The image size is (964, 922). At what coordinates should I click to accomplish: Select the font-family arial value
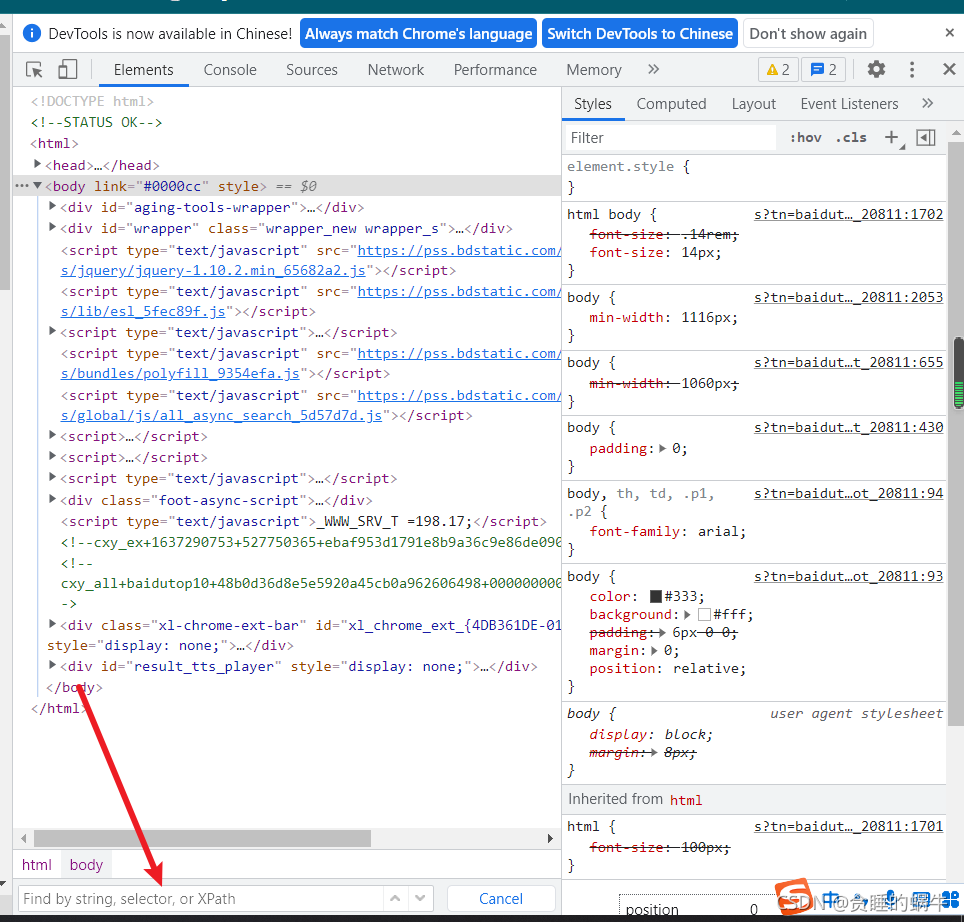click(719, 532)
